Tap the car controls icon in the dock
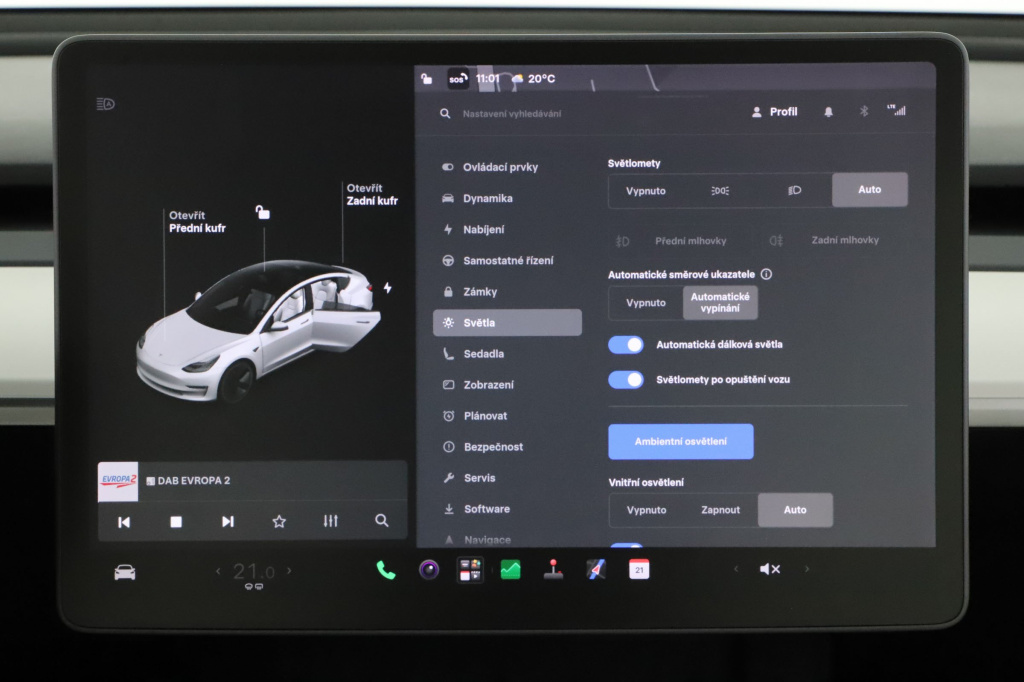Screen dimensions: 1024x682 click(x=125, y=573)
